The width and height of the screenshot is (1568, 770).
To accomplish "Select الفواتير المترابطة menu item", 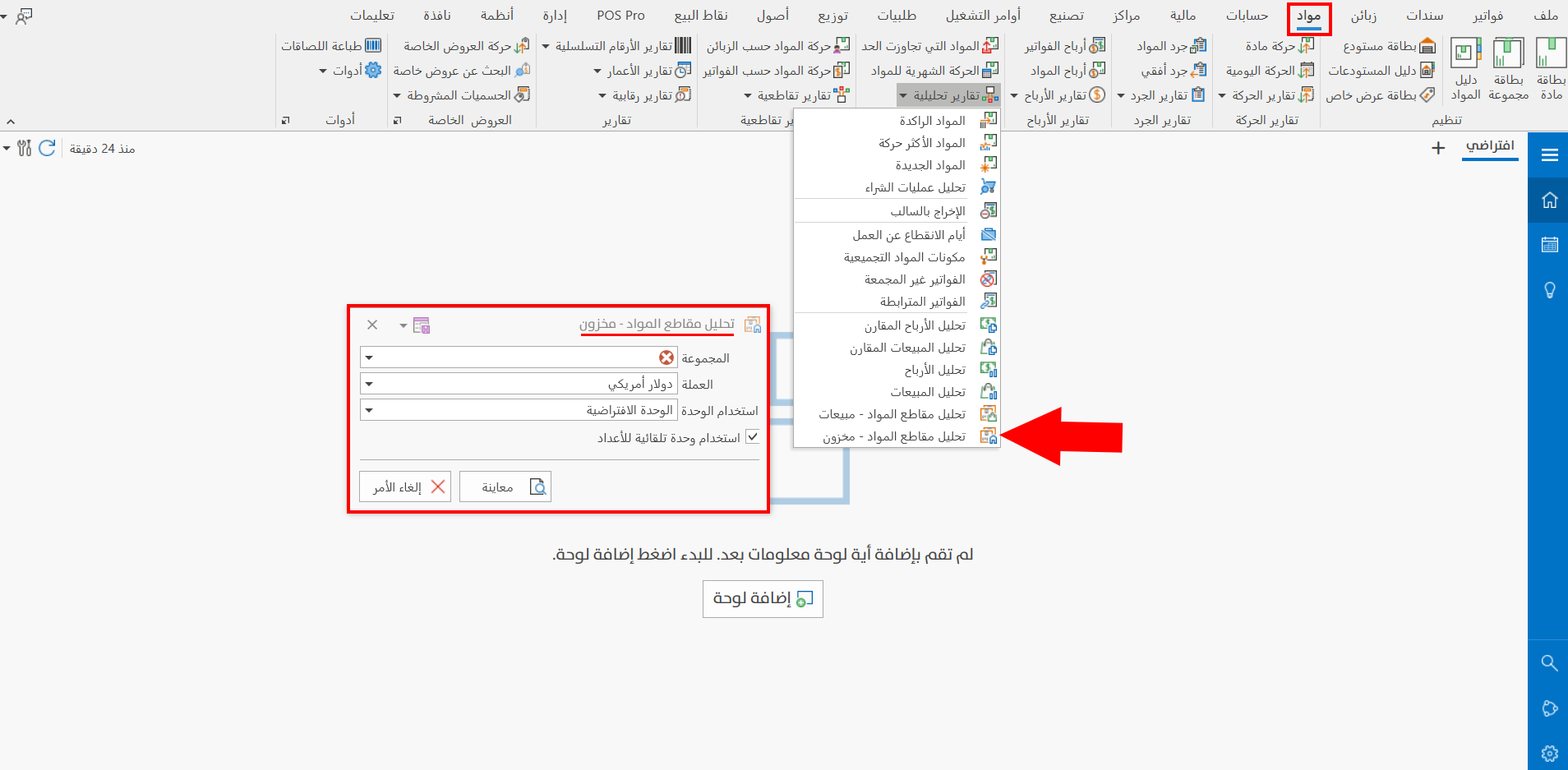I will (897, 302).
